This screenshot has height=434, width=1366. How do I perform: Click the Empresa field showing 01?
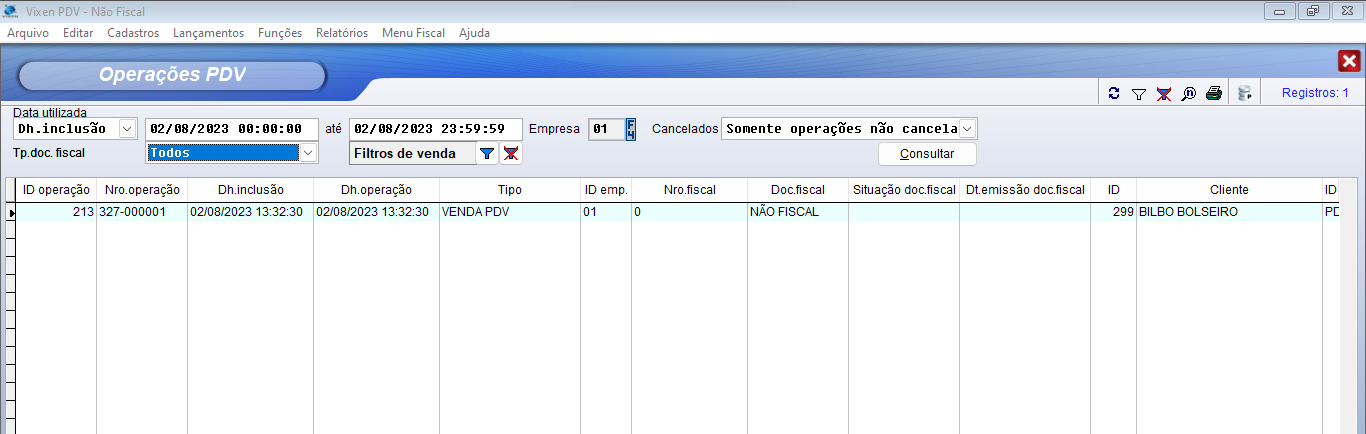pos(606,129)
